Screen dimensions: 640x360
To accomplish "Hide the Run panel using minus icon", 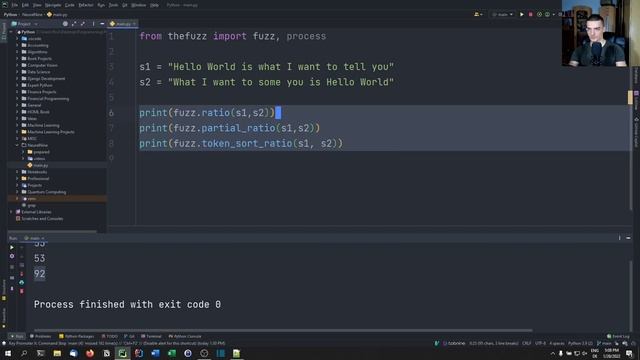I will 628,238.
